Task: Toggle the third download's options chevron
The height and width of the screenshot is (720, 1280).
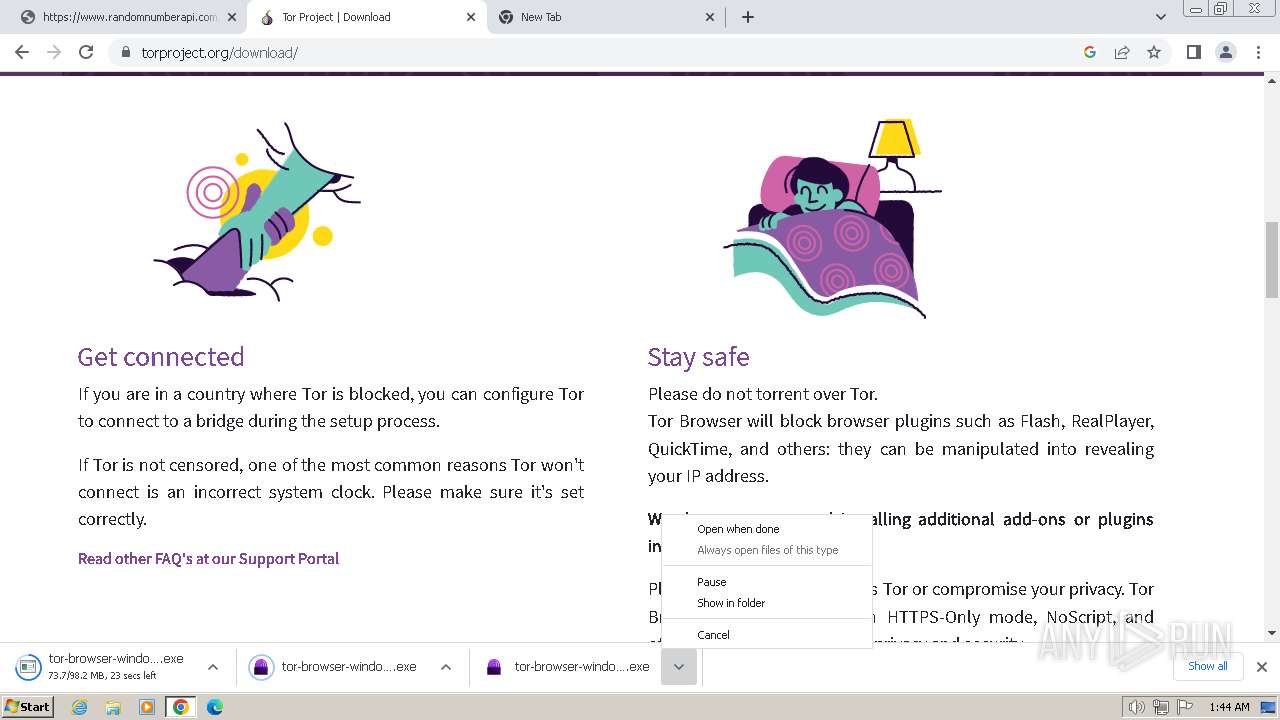Action: (679, 667)
